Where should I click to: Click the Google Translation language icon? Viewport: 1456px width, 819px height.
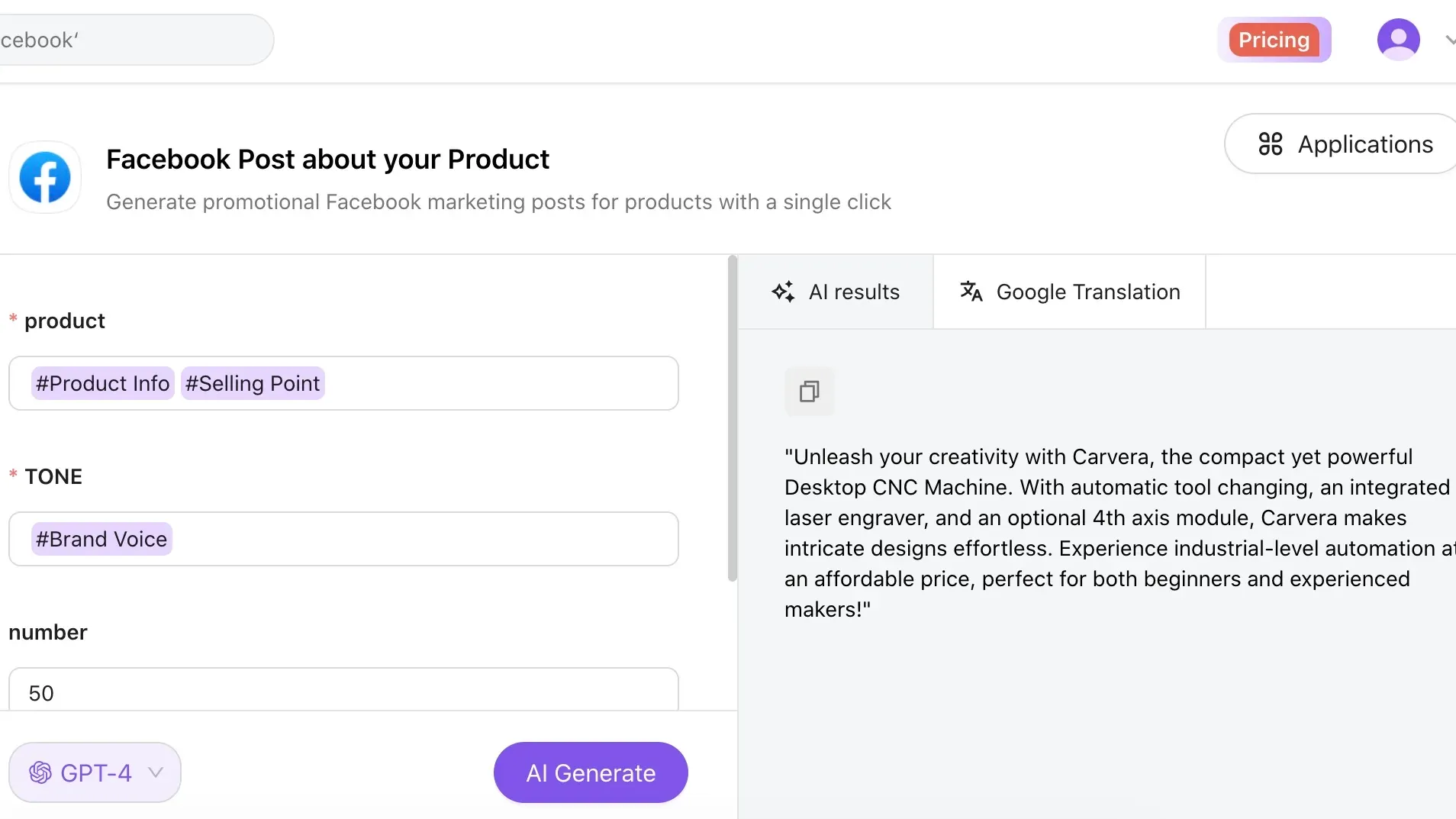pyautogui.click(x=971, y=292)
